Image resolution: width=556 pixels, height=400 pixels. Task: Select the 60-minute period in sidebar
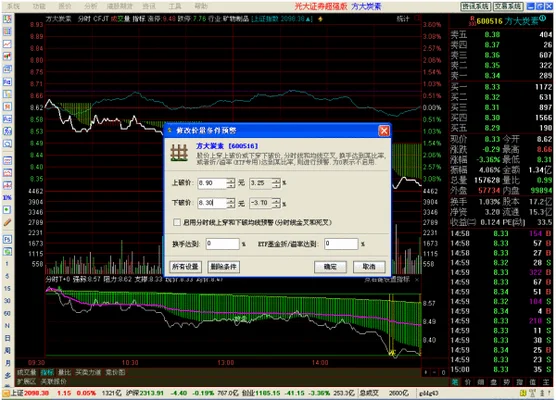tap(7, 313)
